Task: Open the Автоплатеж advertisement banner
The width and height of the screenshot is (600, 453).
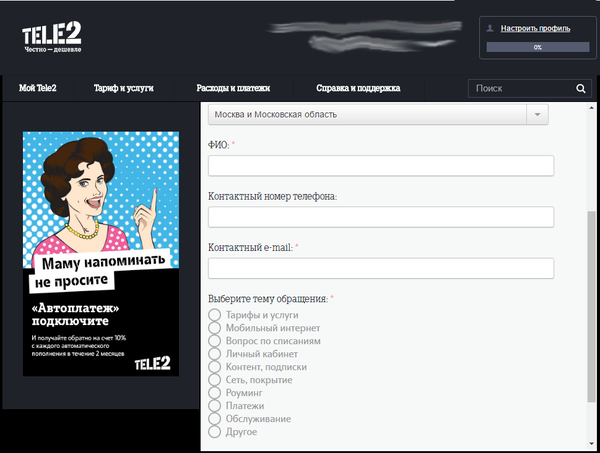Action: (x=100, y=255)
